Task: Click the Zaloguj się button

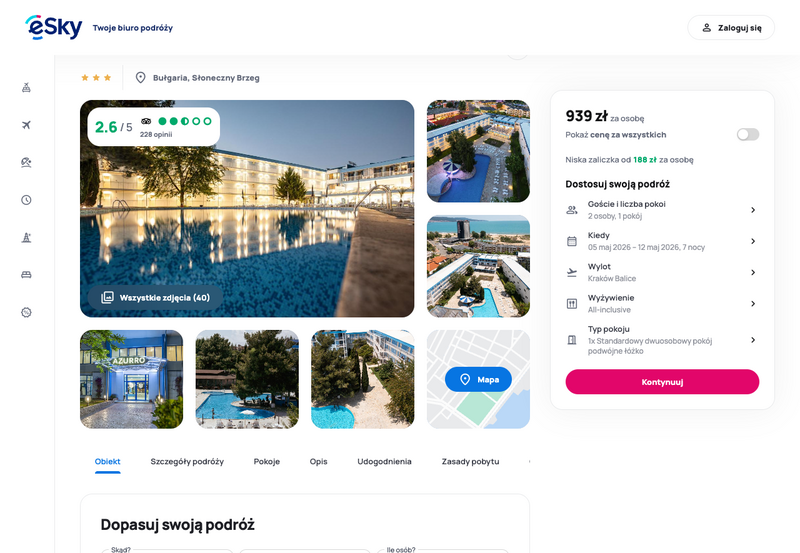Action: click(x=731, y=28)
